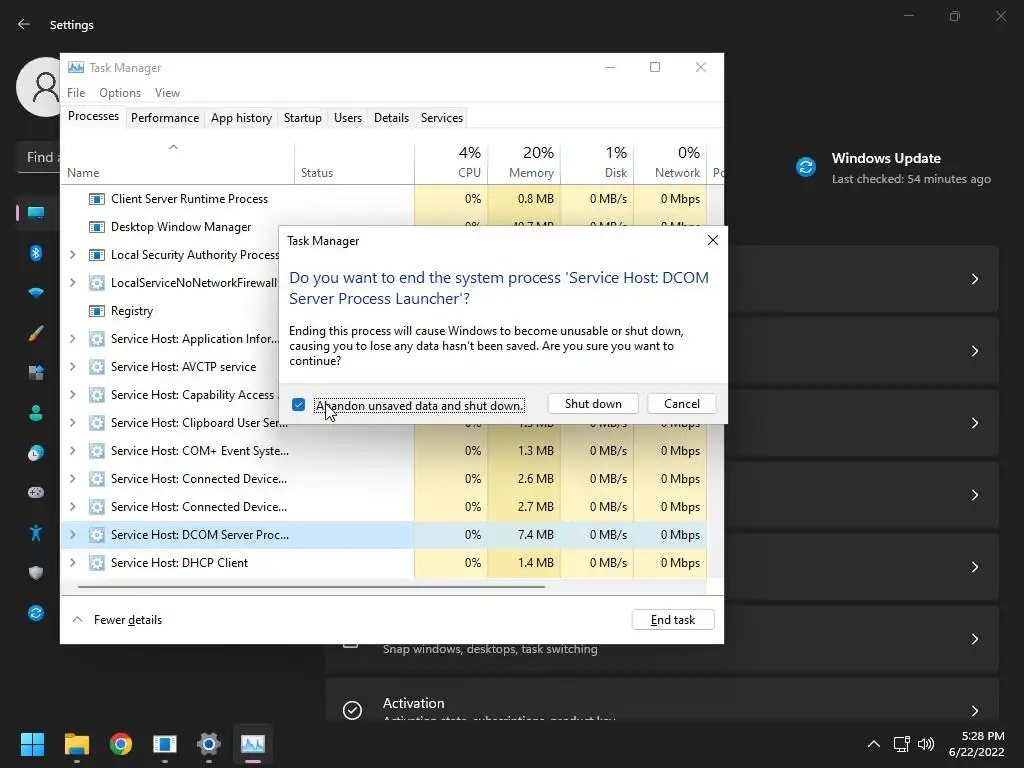Expand Service Host: Application Information row
The width and height of the screenshot is (1024, 768).
72,339
